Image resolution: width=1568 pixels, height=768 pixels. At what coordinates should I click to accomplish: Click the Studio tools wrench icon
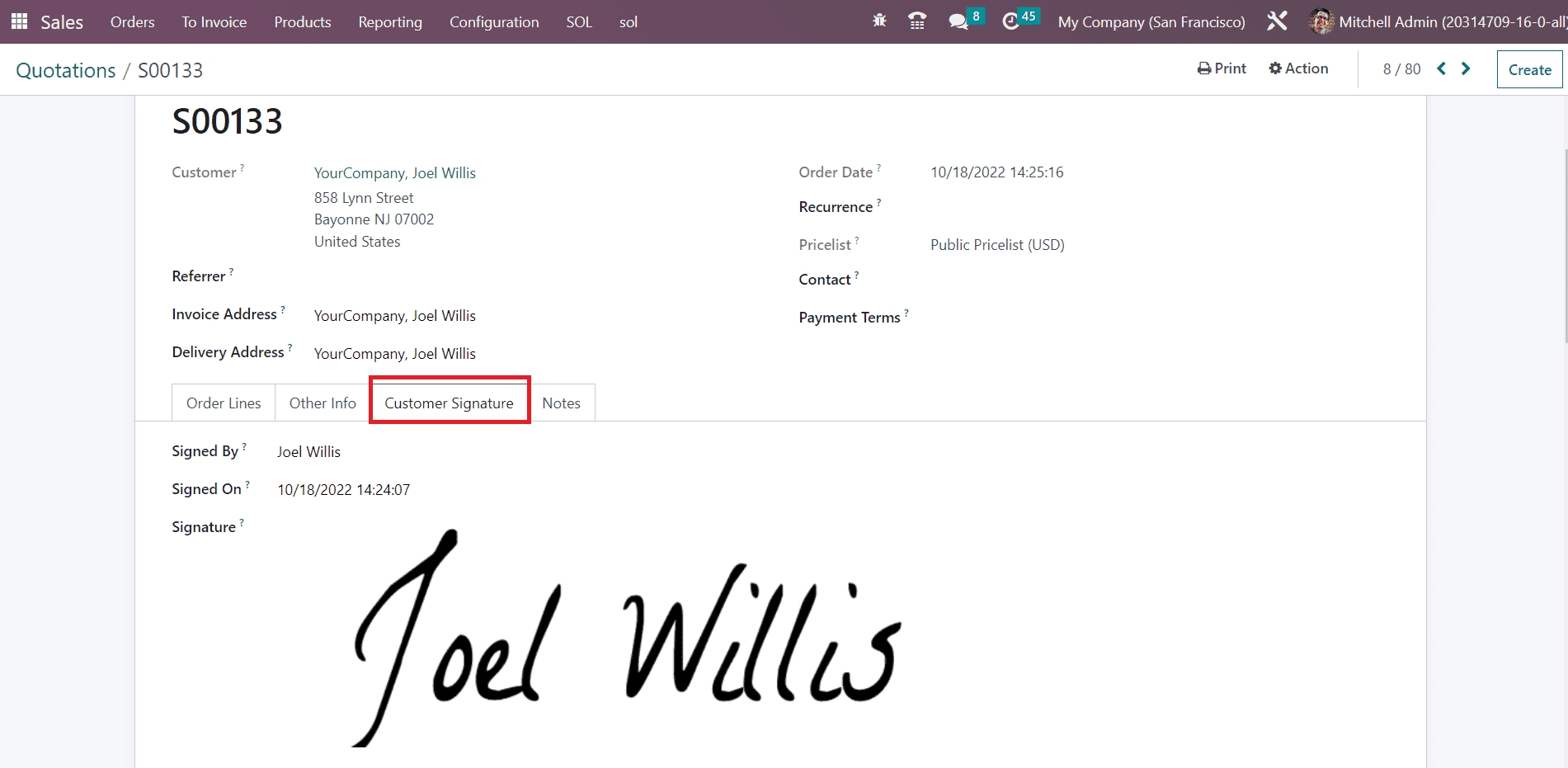pos(1277,21)
